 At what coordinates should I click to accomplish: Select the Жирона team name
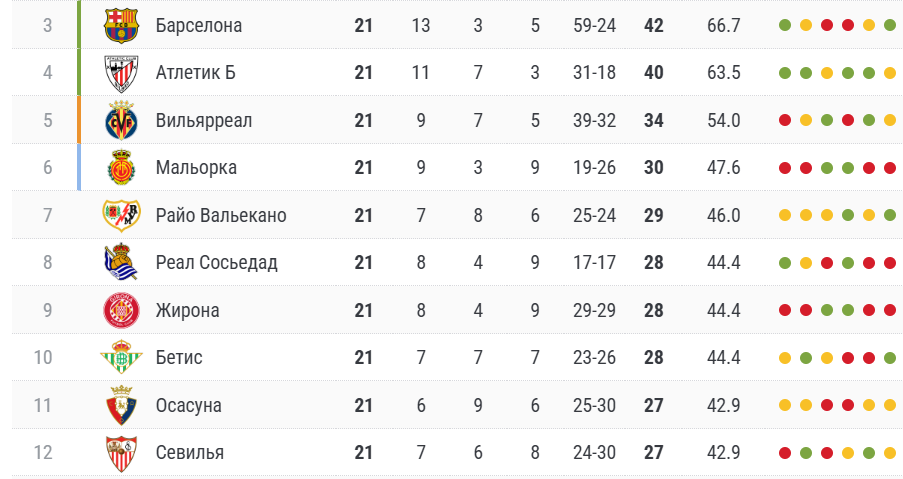click(x=187, y=310)
